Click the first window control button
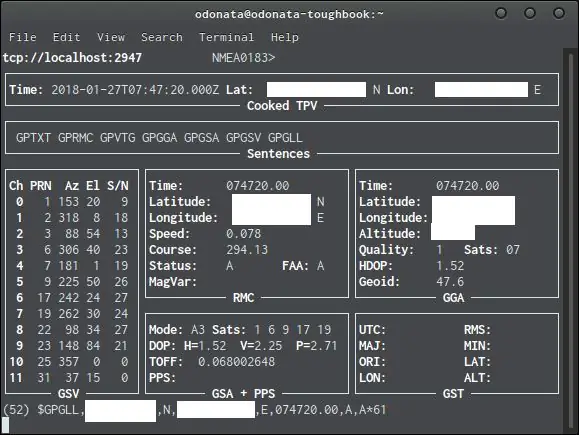Viewport: 579px width, 435px height. click(501, 13)
